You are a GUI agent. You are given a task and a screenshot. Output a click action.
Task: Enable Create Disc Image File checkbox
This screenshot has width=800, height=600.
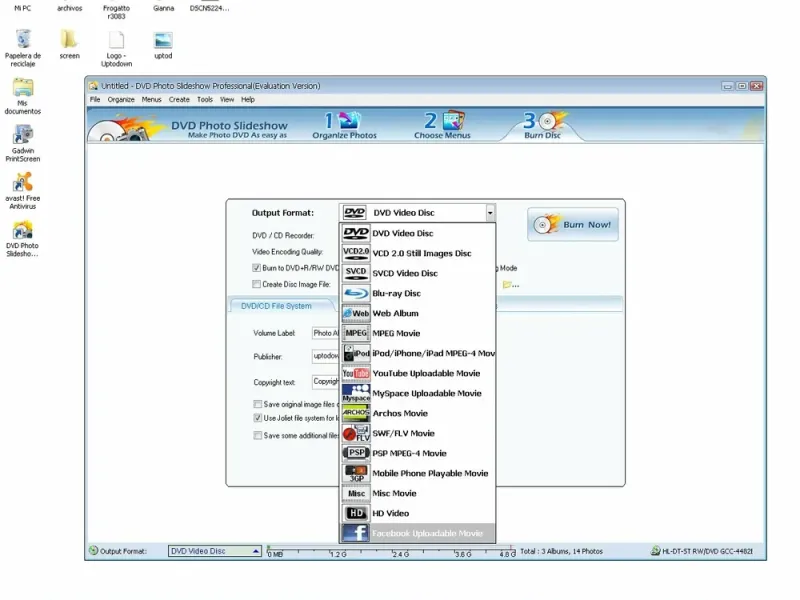coord(257,284)
